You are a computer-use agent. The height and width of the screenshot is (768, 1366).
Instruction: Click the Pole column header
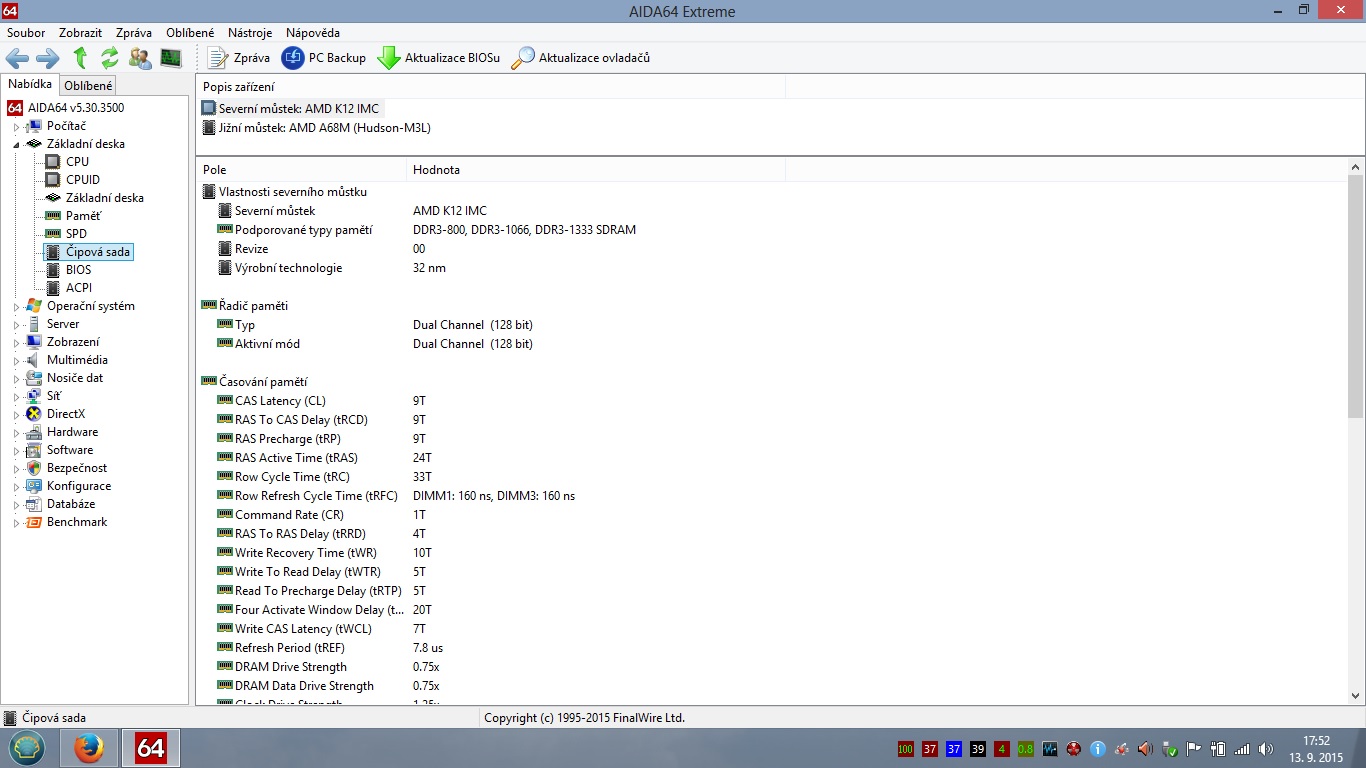[x=301, y=170]
